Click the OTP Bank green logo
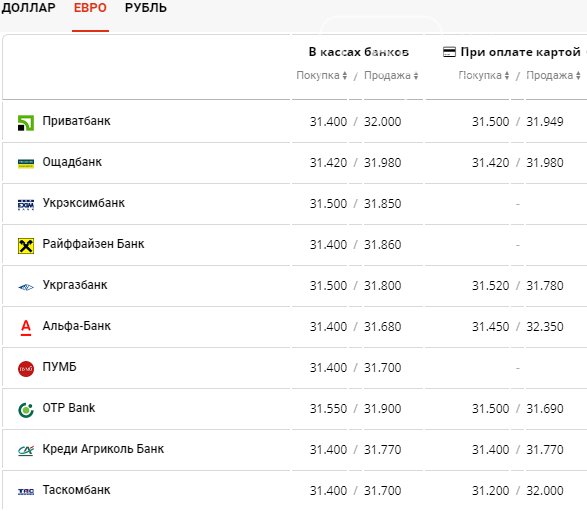 click(26, 410)
